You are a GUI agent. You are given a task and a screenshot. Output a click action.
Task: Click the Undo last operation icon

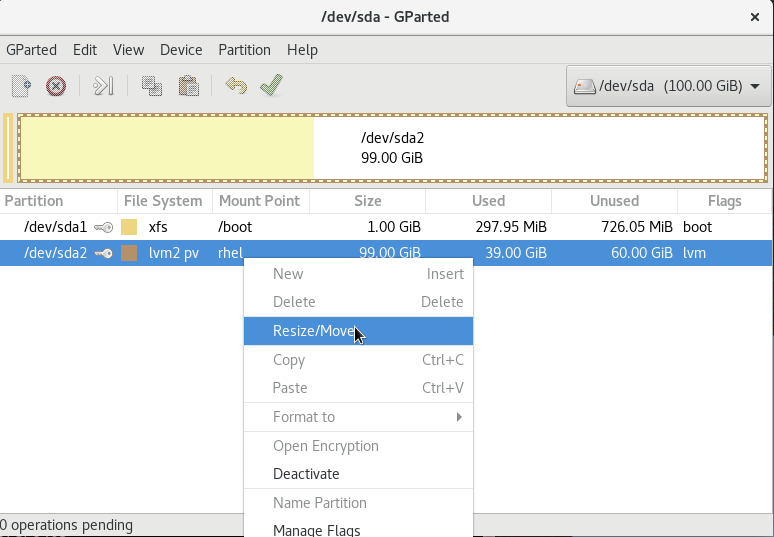[236, 86]
